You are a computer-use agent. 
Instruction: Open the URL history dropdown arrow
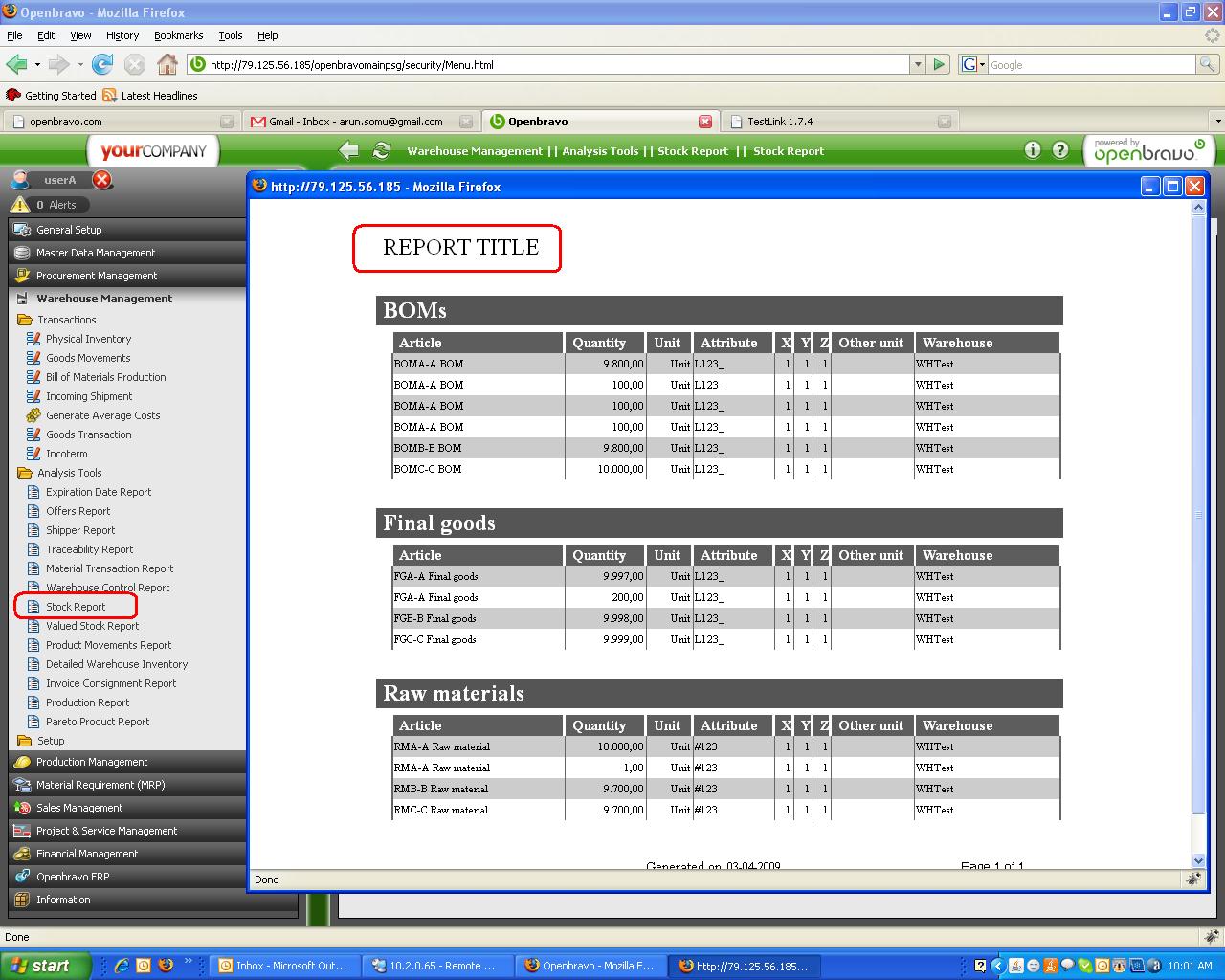coord(918,64)
